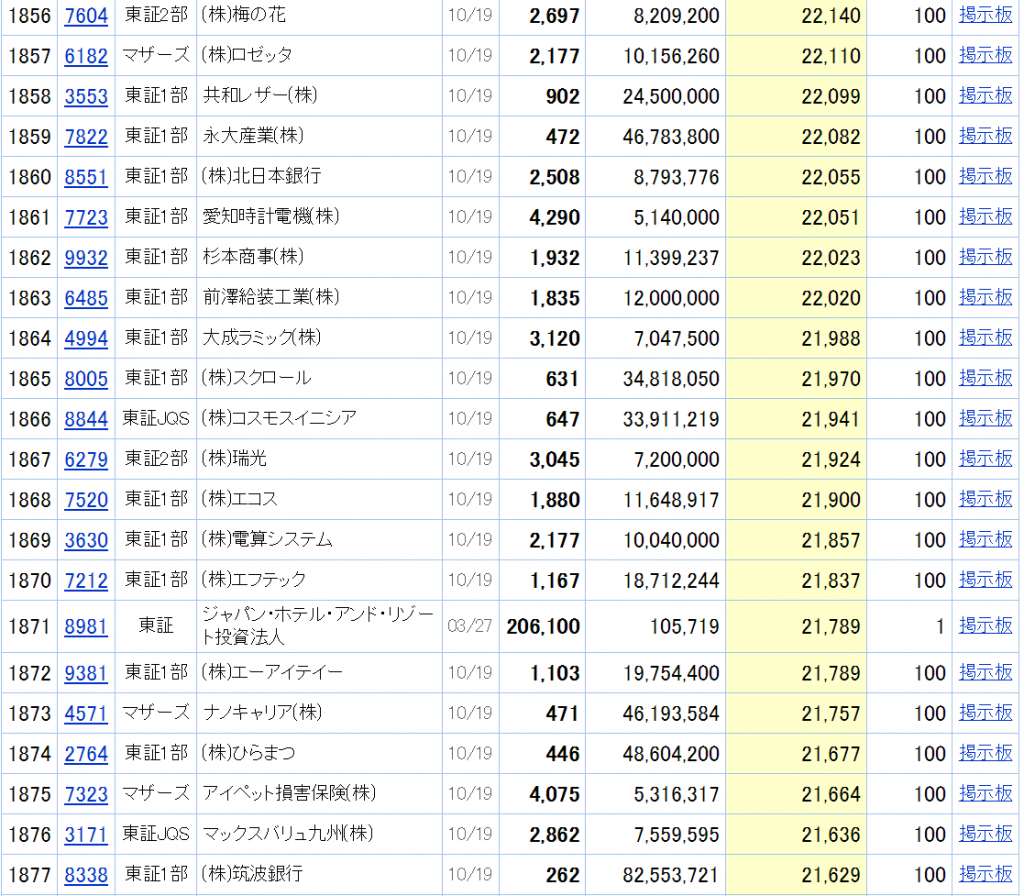Open 掲示板 link for 共和レザー(株)
Image resolution: width=1024 pixels, height=896 pixels.
(985, 95)
